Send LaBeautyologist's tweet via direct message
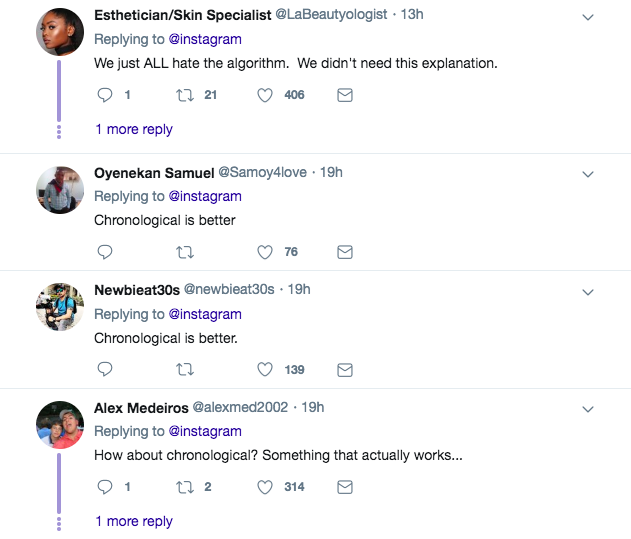The height and width of the screenshot is (539, 631). [x=345, y=95]
